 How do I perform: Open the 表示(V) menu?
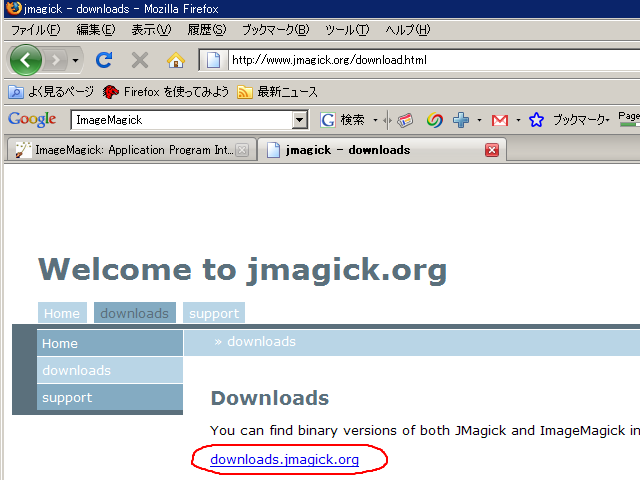coord(151,30)
